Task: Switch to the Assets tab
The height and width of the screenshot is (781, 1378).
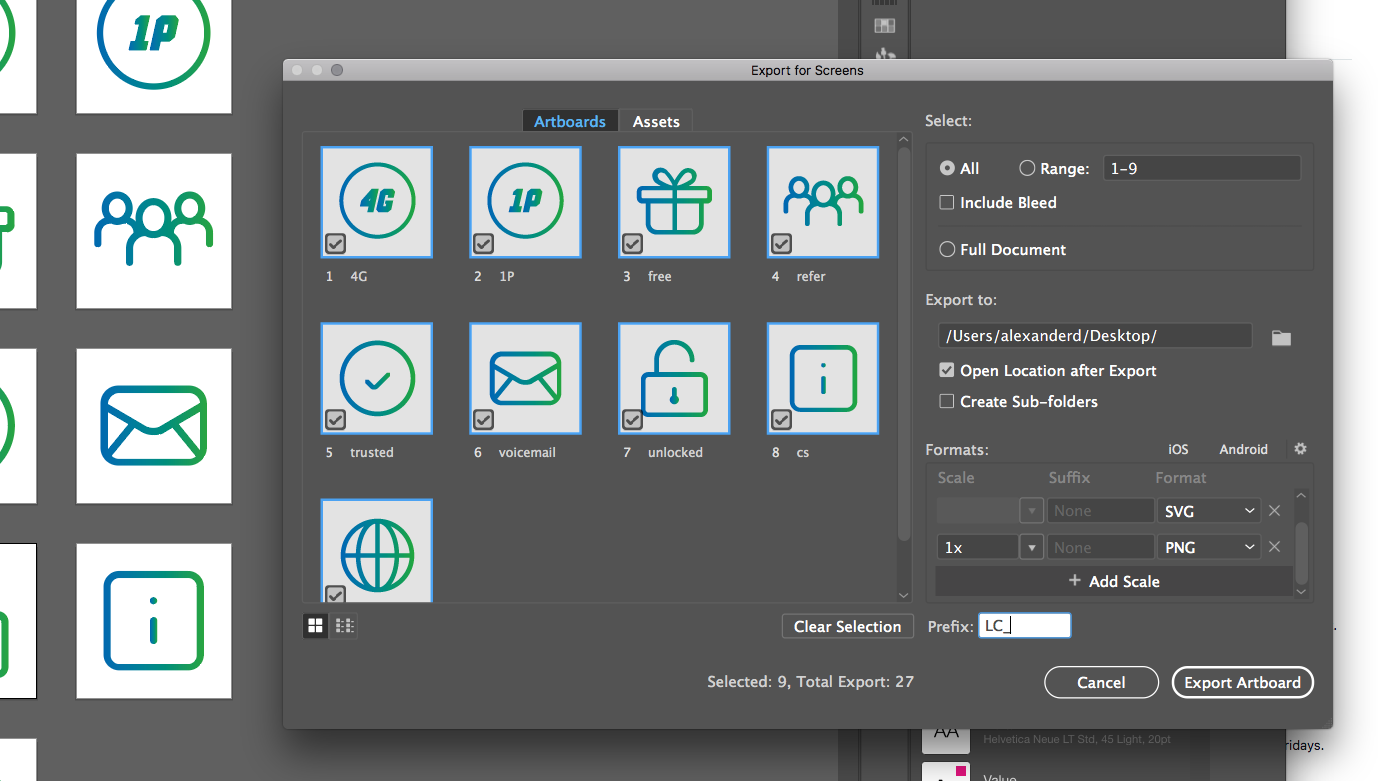Action: 656,121
